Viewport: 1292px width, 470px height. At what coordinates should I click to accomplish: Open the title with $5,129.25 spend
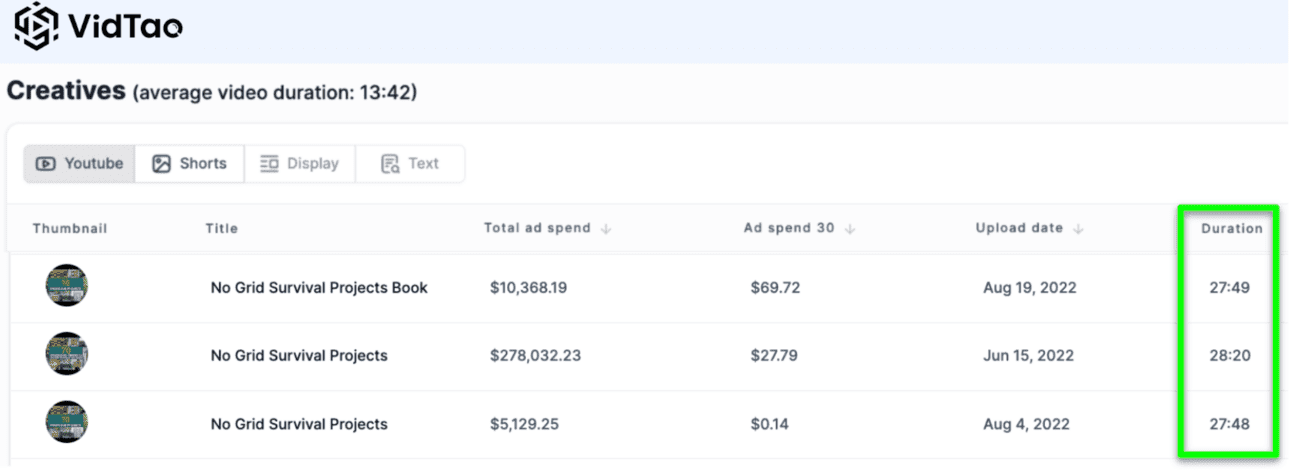tap(299, 424)
